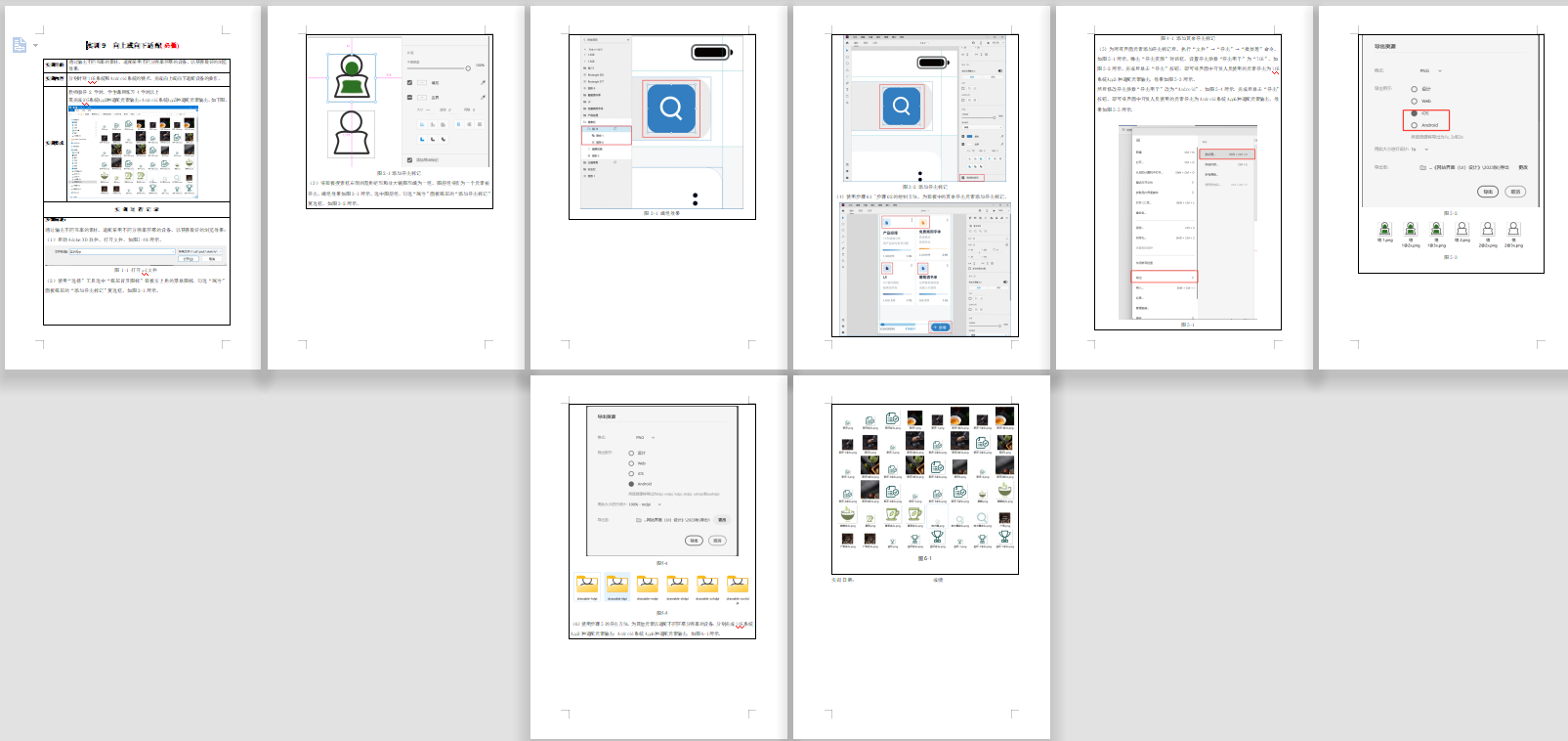Select the file explorer screenshot on page one
The width and height of the screenshot is (1568, 741).
pyautogui.click(x=132, y=152)
